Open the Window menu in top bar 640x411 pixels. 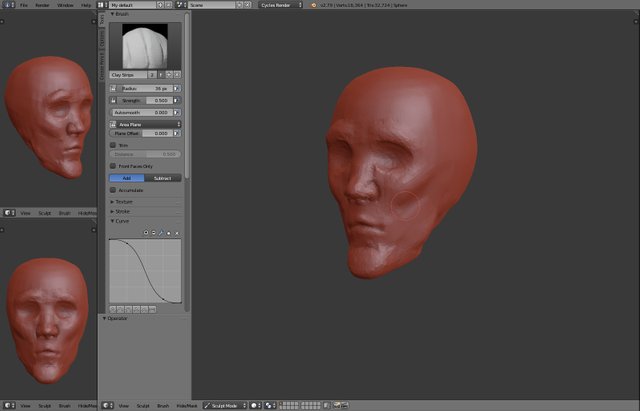click(65, 5)
